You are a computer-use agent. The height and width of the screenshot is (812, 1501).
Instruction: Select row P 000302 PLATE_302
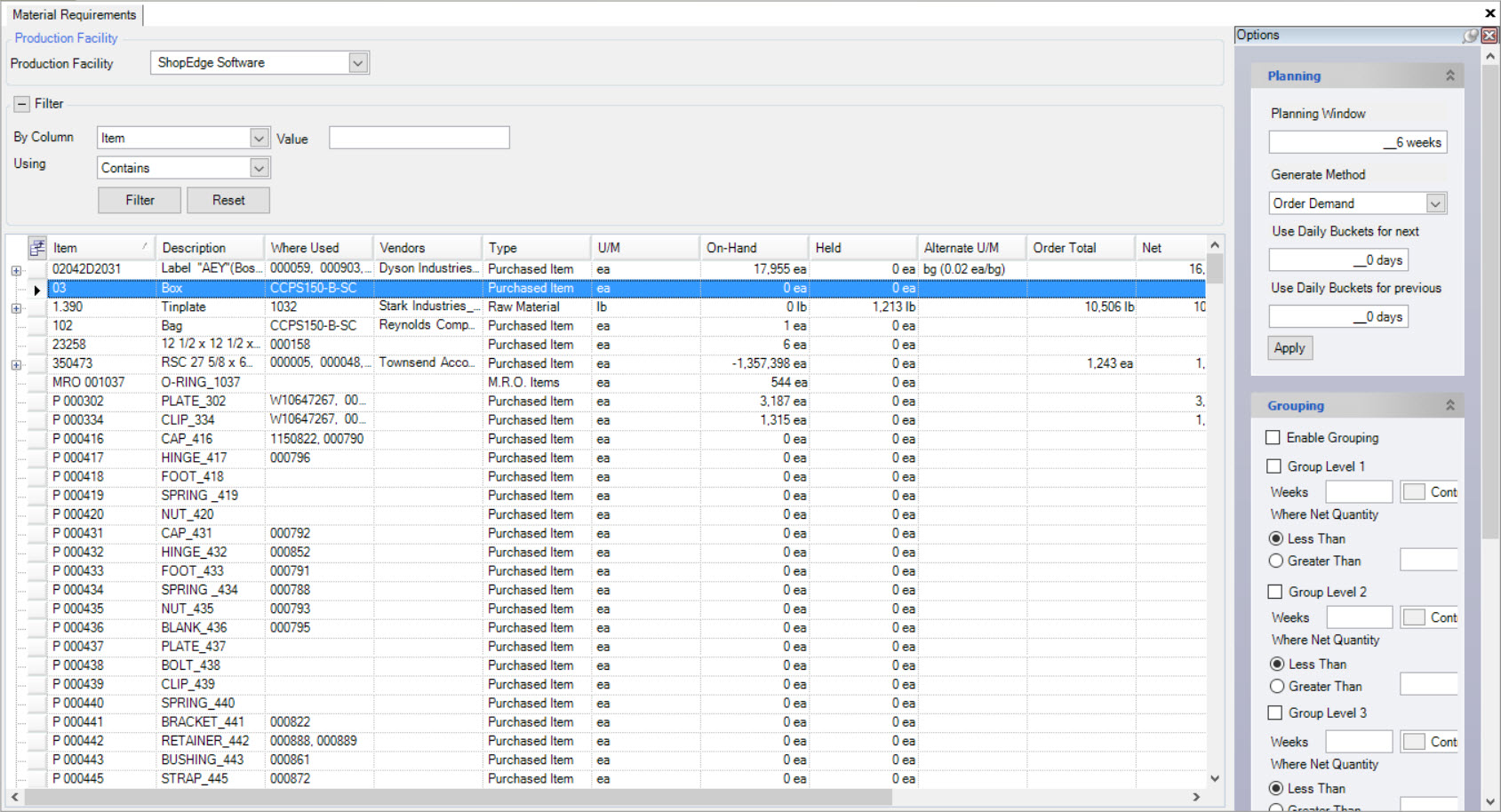click(627, 402)
